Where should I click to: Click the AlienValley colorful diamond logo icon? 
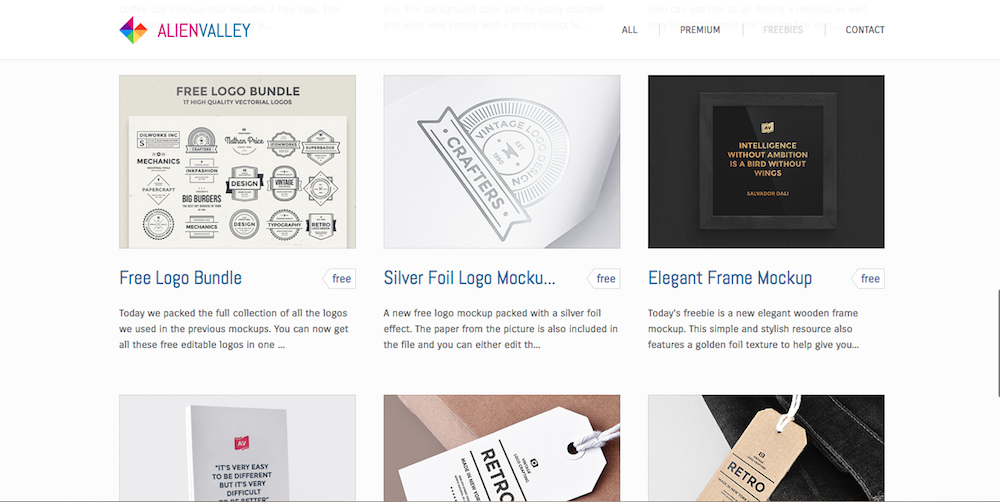133,29
